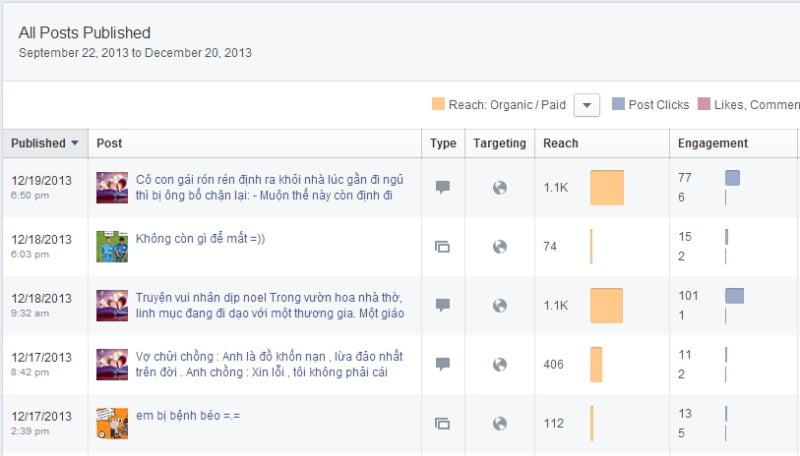Click the Engagement column header

[712, 143]
